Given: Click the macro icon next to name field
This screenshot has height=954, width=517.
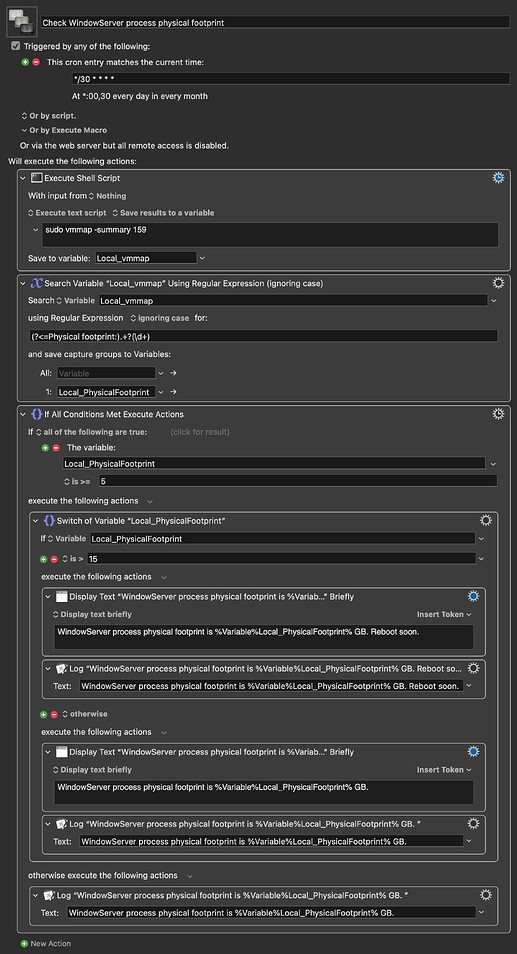Looking at the screenshot, I should (x=21, y=22).
